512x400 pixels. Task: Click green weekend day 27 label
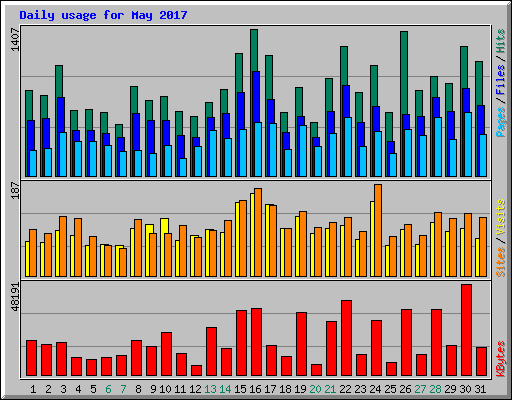420,389
